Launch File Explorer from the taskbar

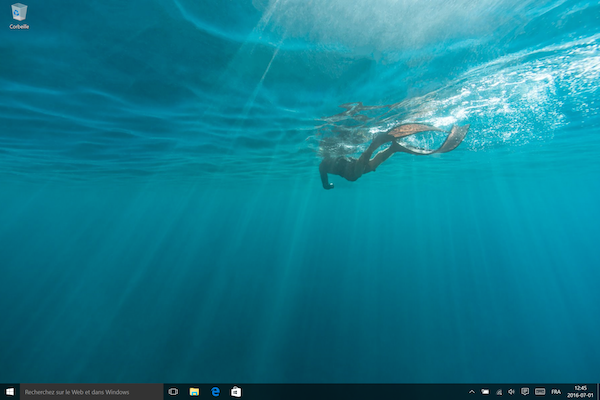[194, 392]
